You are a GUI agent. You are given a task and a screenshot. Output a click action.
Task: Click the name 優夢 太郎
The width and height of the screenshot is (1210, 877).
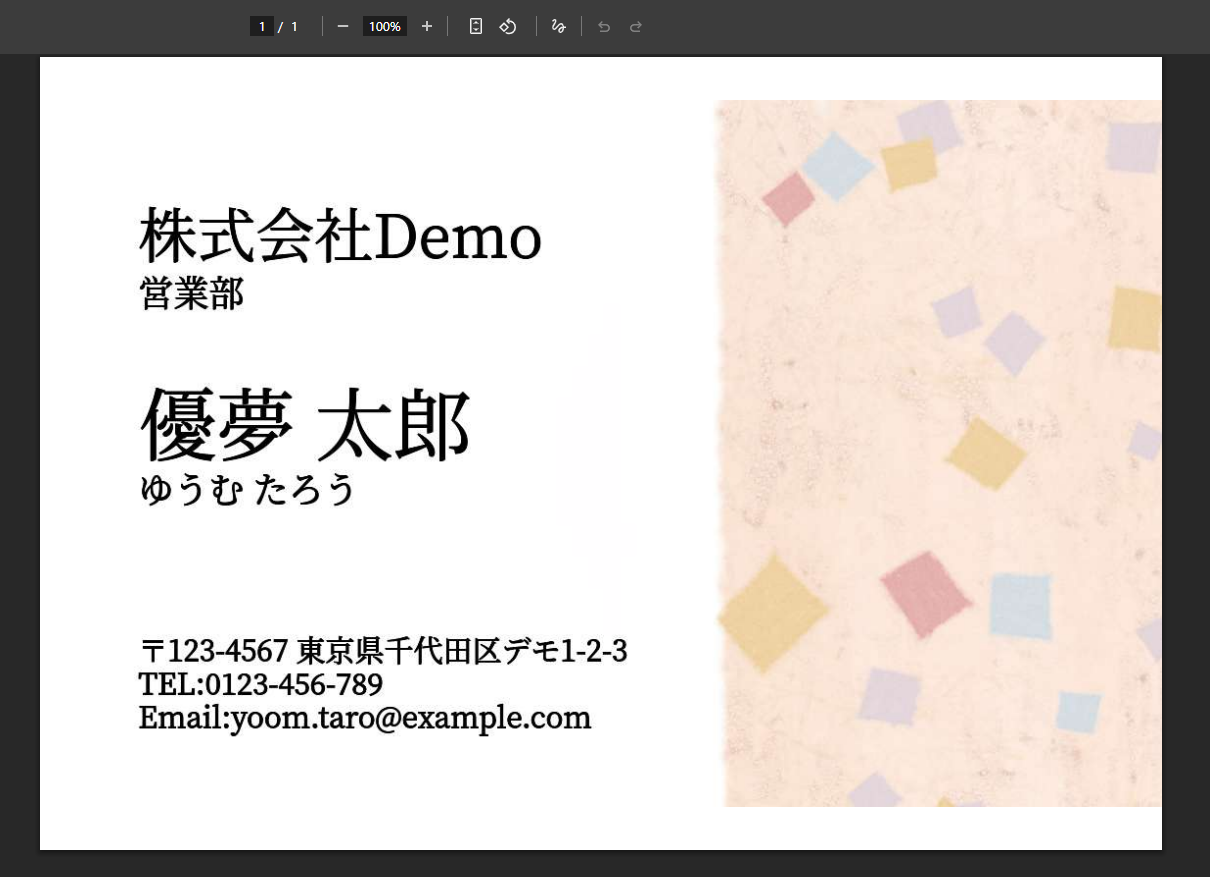click(x=305, y=424)
